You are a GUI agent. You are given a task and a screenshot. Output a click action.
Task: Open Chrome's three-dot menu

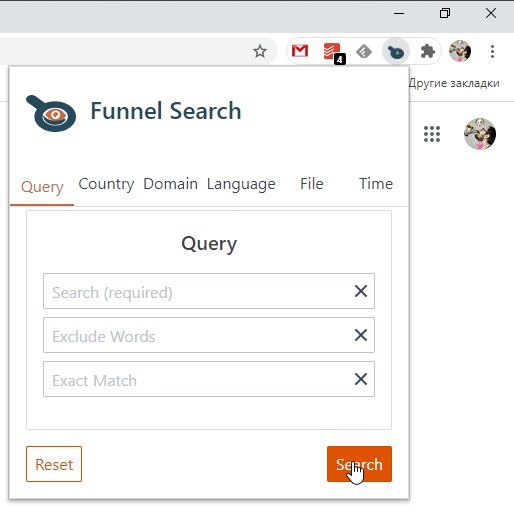pos(492,51)
